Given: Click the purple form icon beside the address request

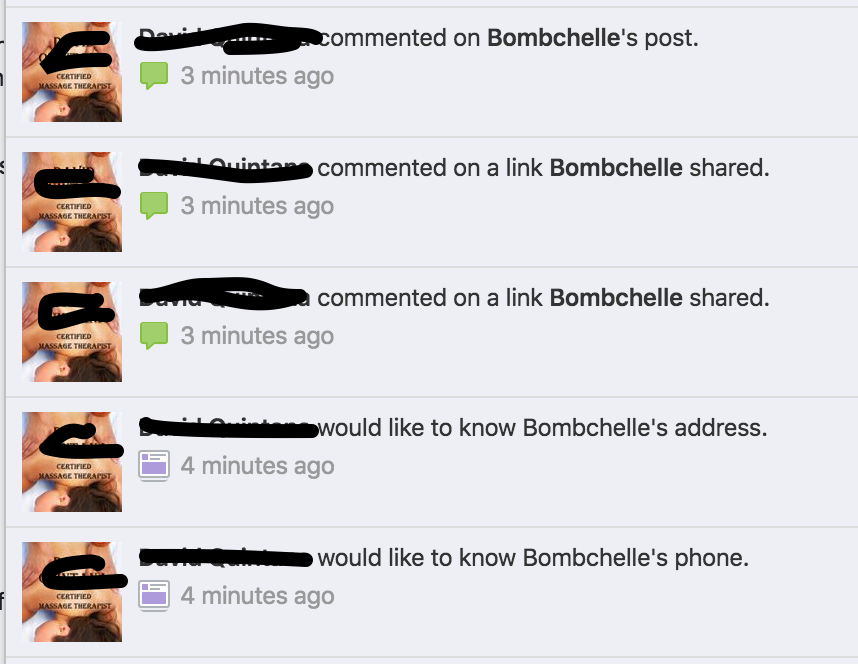Looking at the screenshot, I should [x=154, y=466].
